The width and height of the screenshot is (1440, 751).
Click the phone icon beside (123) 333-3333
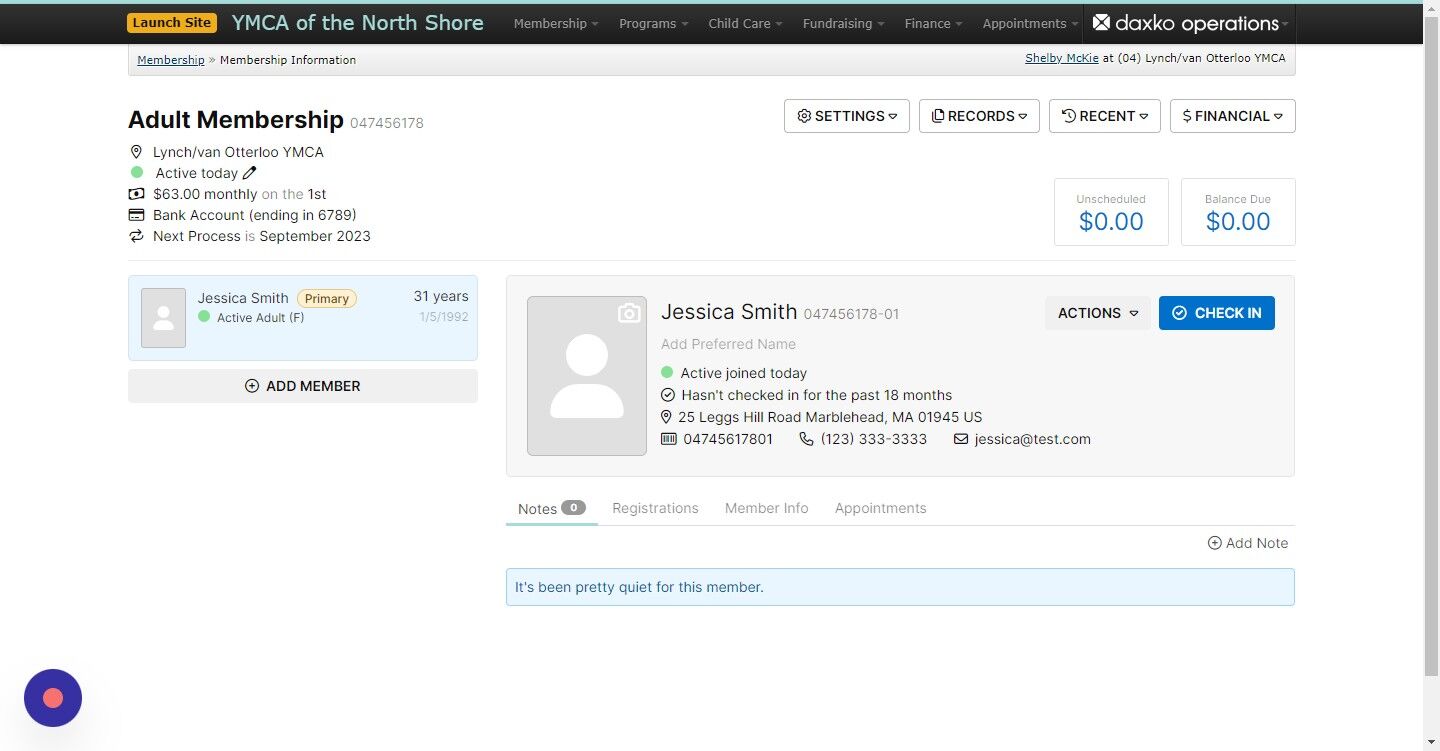coord(806,439)
